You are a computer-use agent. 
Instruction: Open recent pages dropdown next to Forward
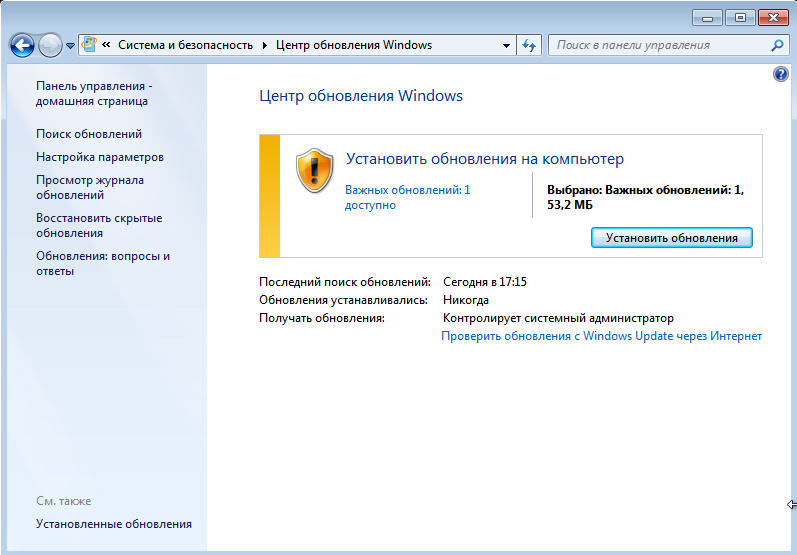click(x=71, y=46)
